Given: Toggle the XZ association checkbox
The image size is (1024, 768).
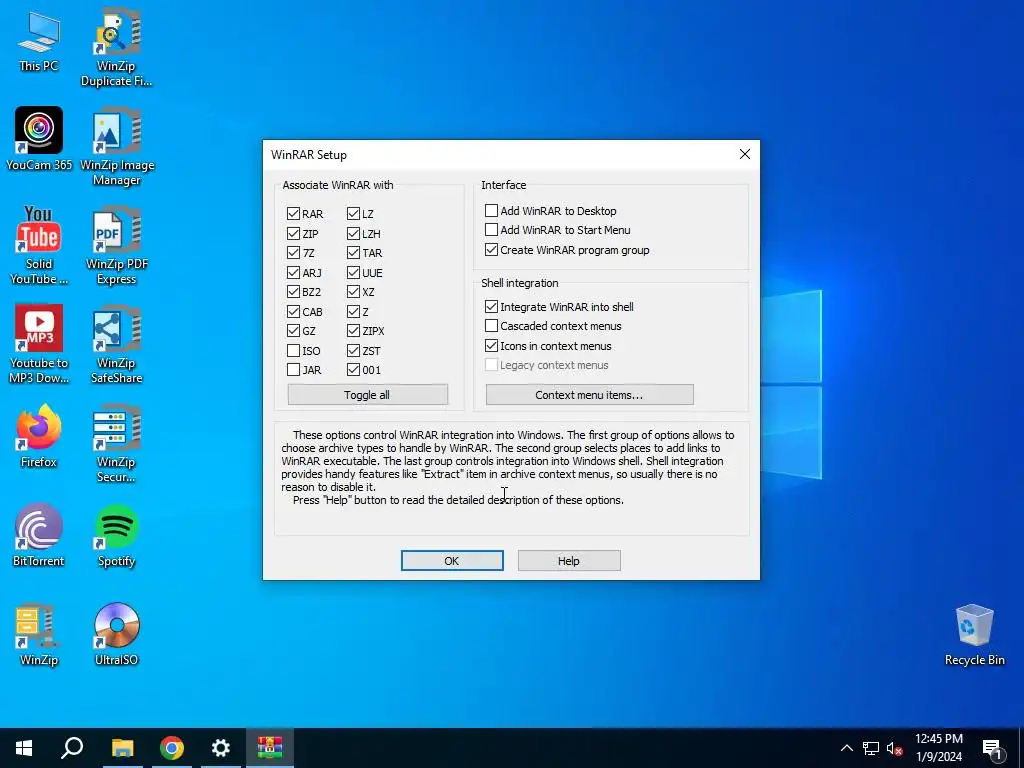Looking at the screenshot, I should coord(353,291).
